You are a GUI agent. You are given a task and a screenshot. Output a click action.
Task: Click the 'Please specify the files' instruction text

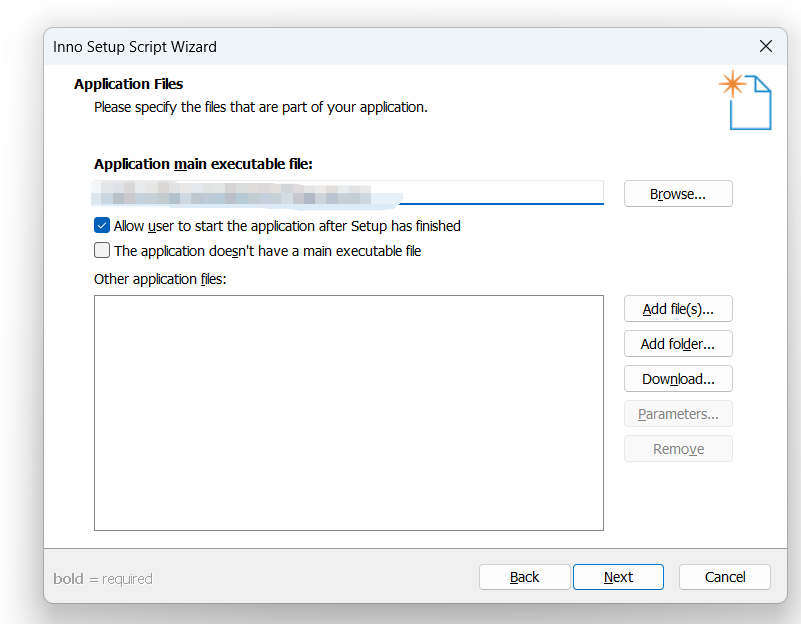coord(261,107)
